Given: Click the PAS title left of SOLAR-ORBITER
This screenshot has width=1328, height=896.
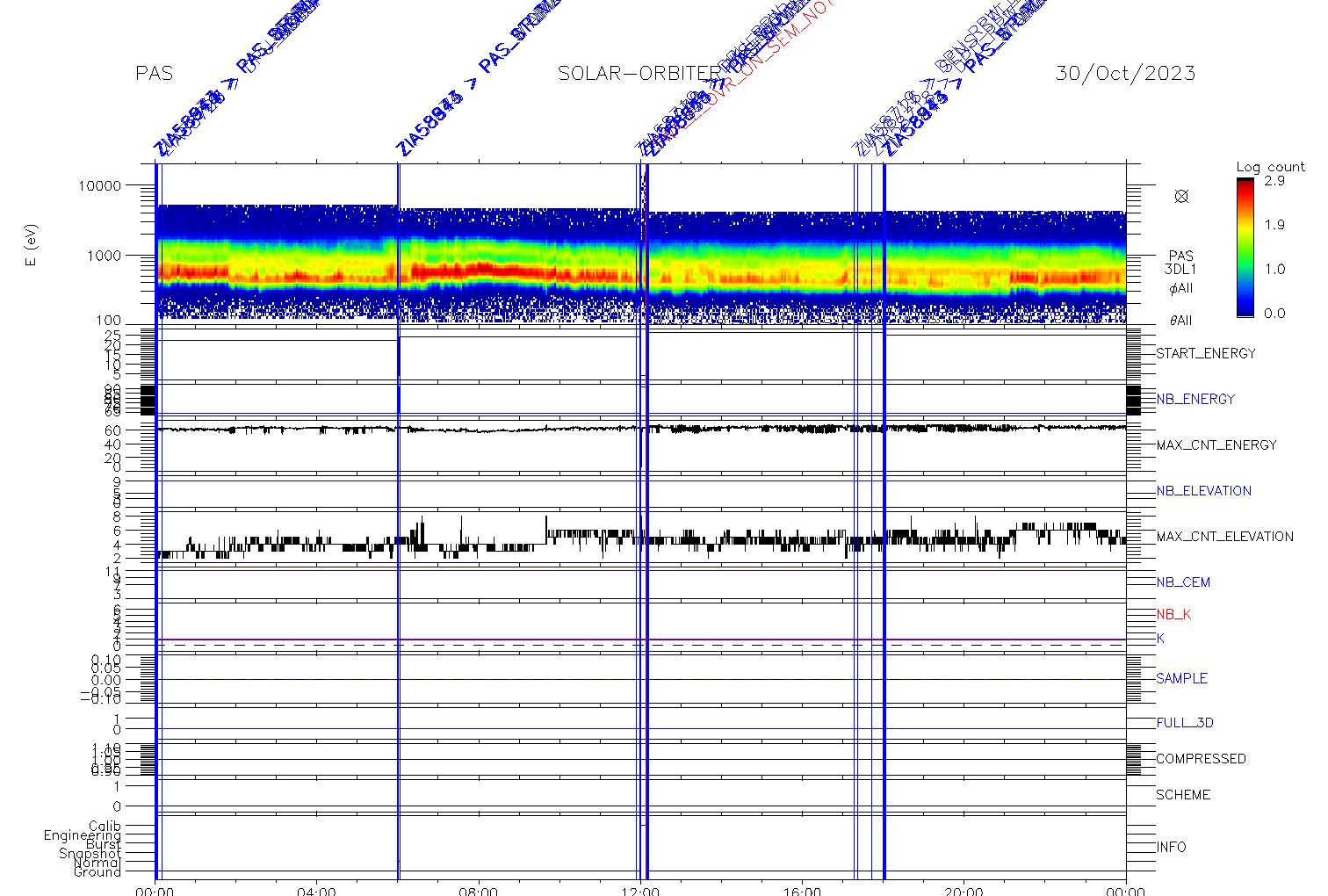Looking at the screenshot, I should tap(154, 73).
